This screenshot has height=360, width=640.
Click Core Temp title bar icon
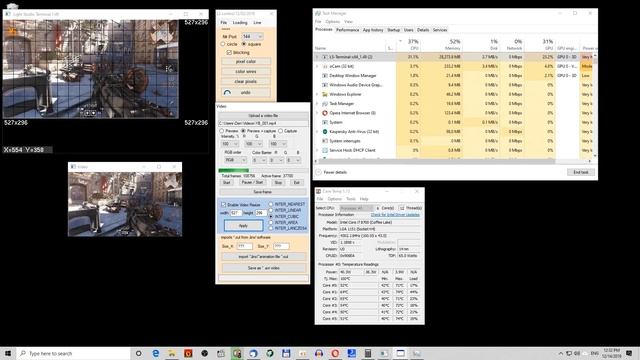(318, 191)
